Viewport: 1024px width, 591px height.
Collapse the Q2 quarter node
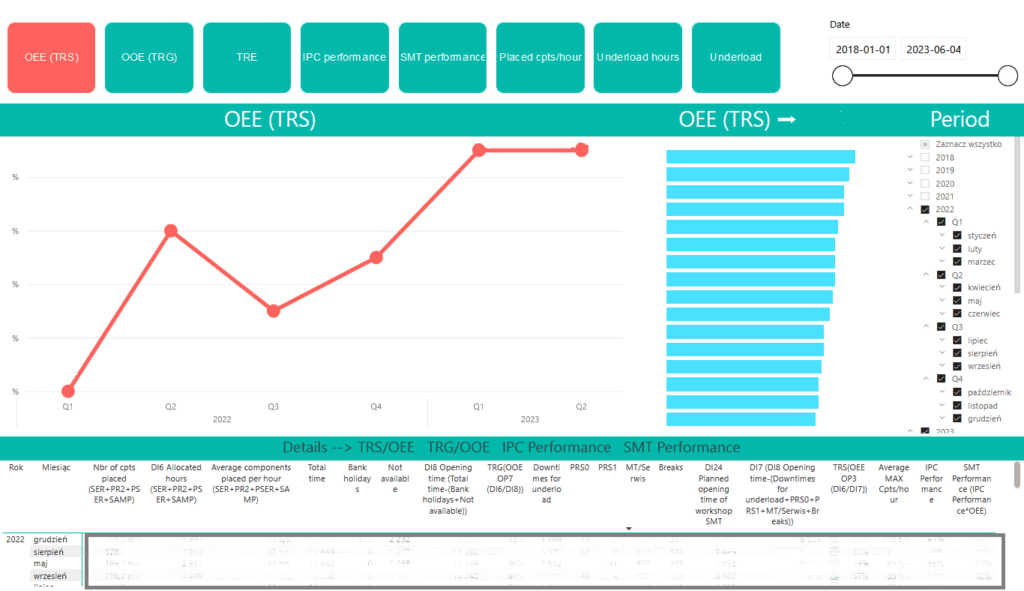926,274
